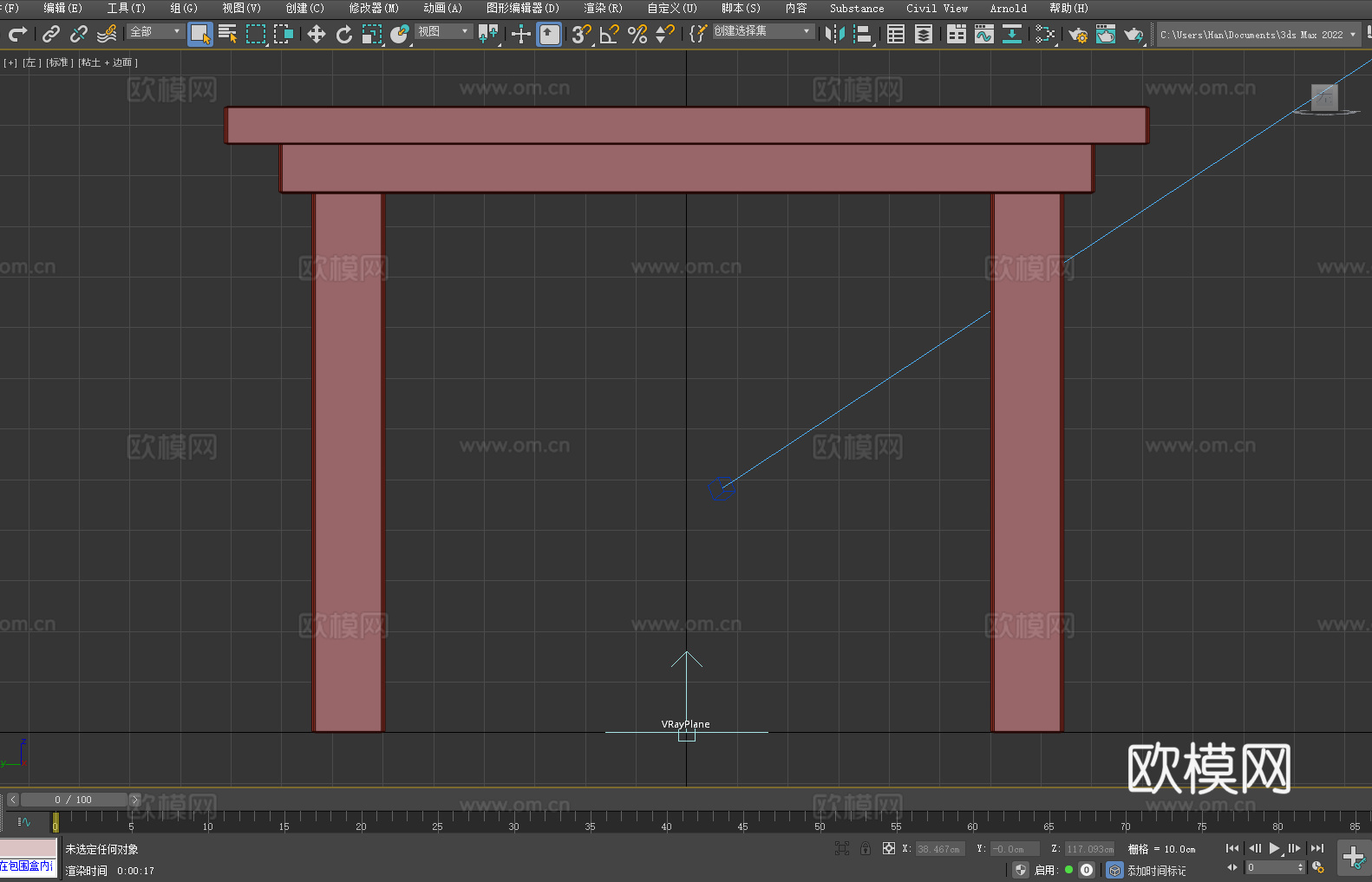Toggle the Scene Explorer
The image size is (1372, 882).
(896, 34)
